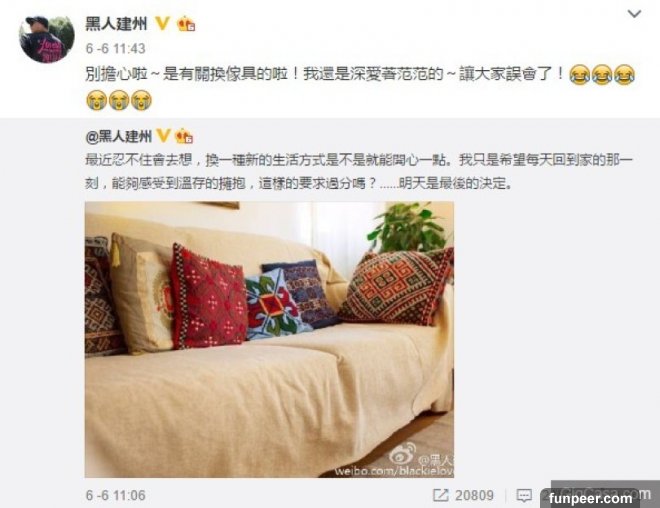Click the V verified badge in the reposted header

[164, 136]
